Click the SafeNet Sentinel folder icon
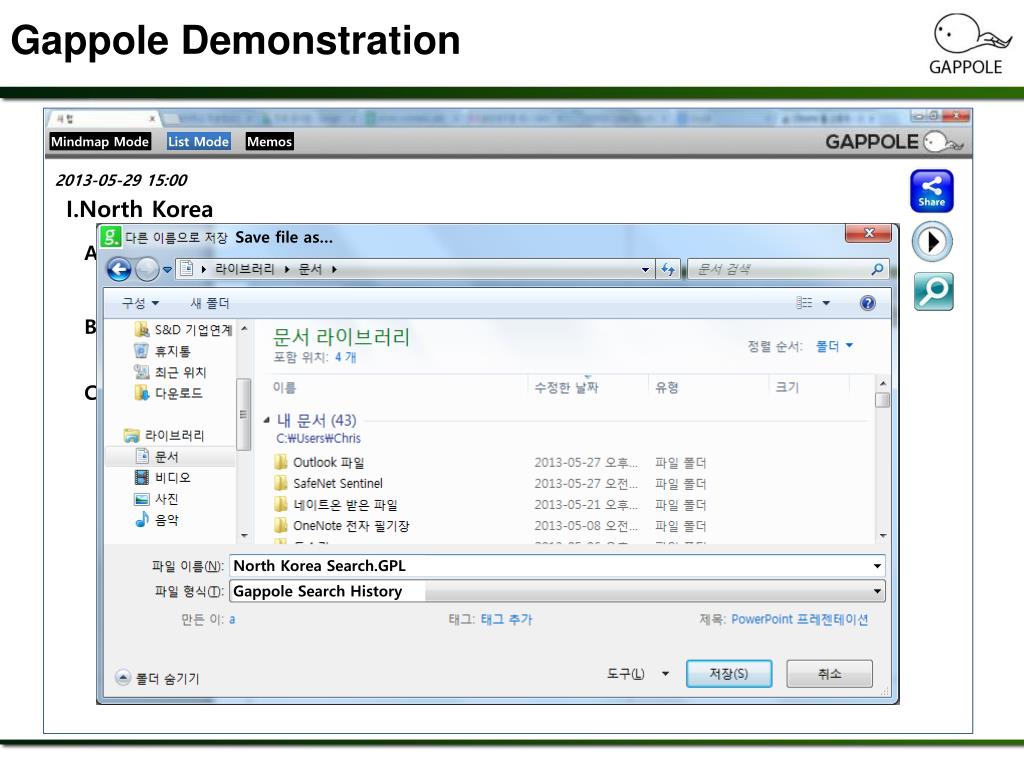The image size is (1024, 768). click(x=281, y=483)
